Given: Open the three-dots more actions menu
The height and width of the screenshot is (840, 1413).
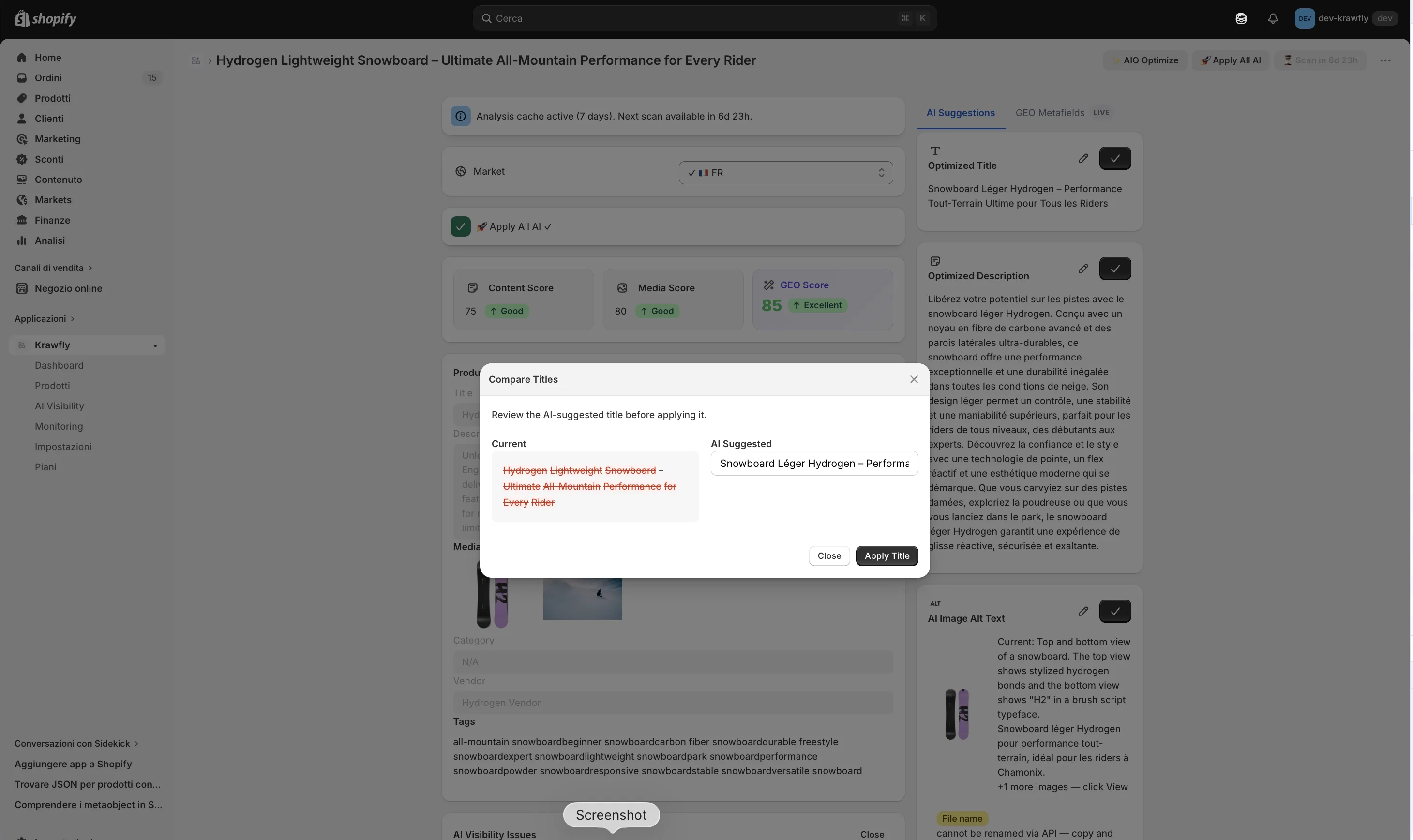Looking at the screenshot, I should (x=1385, y=60).
